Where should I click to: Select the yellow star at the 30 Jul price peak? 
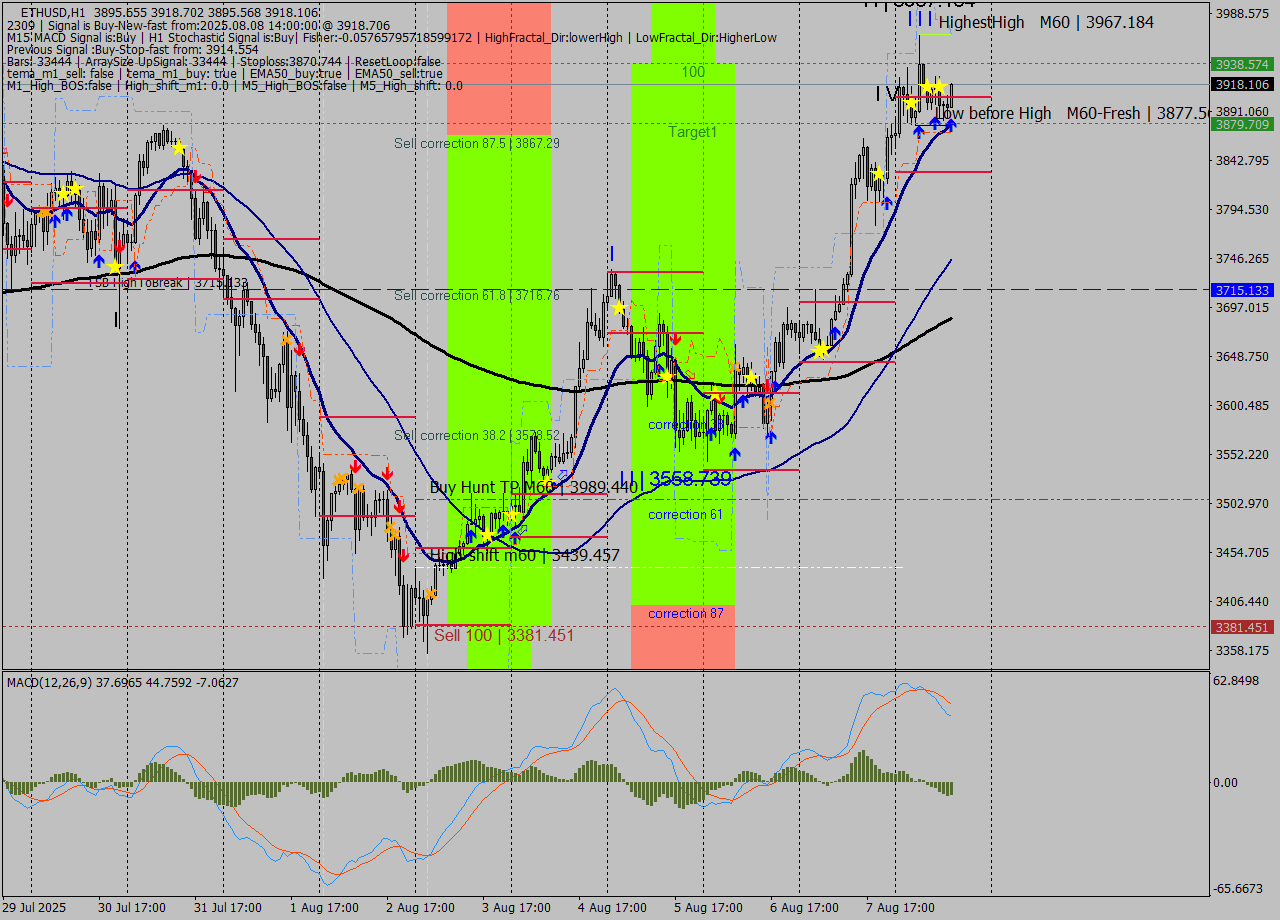coord(73,188)
